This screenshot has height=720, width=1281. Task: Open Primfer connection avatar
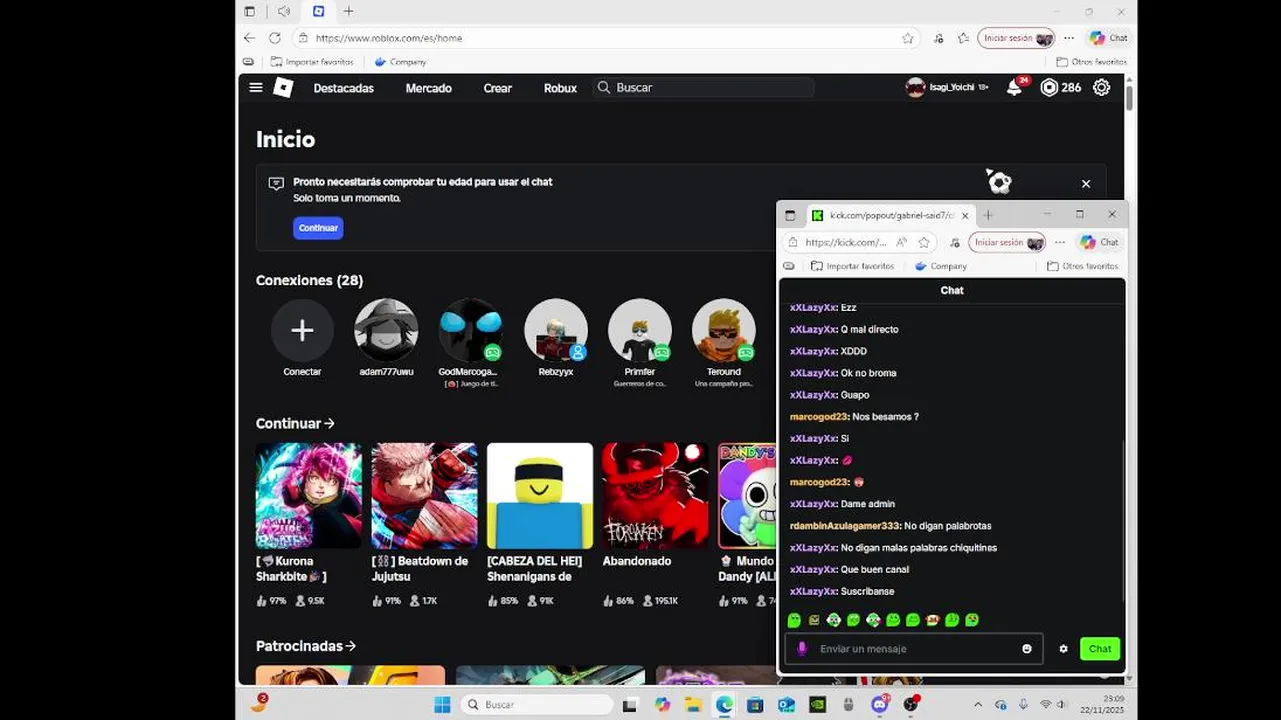click(640, 330)
